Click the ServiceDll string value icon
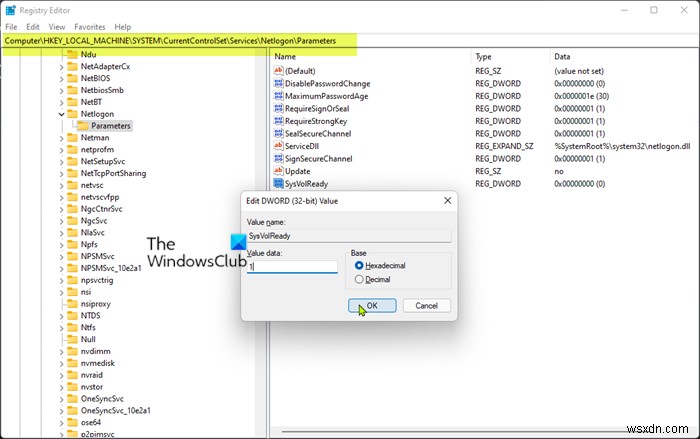Screen dimensions: 700x439 (278, 146)
